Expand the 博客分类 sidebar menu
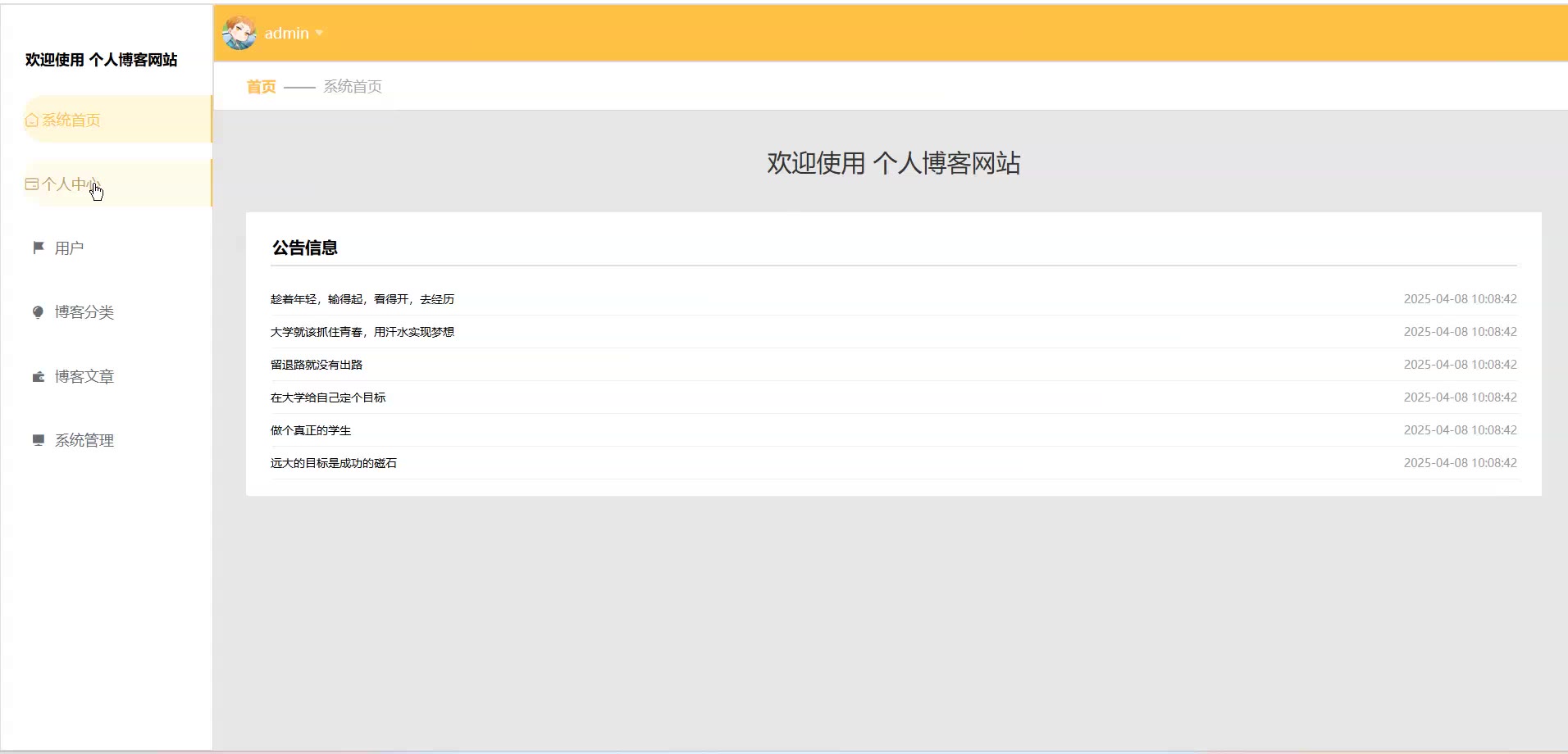 (x=117, y=312)
